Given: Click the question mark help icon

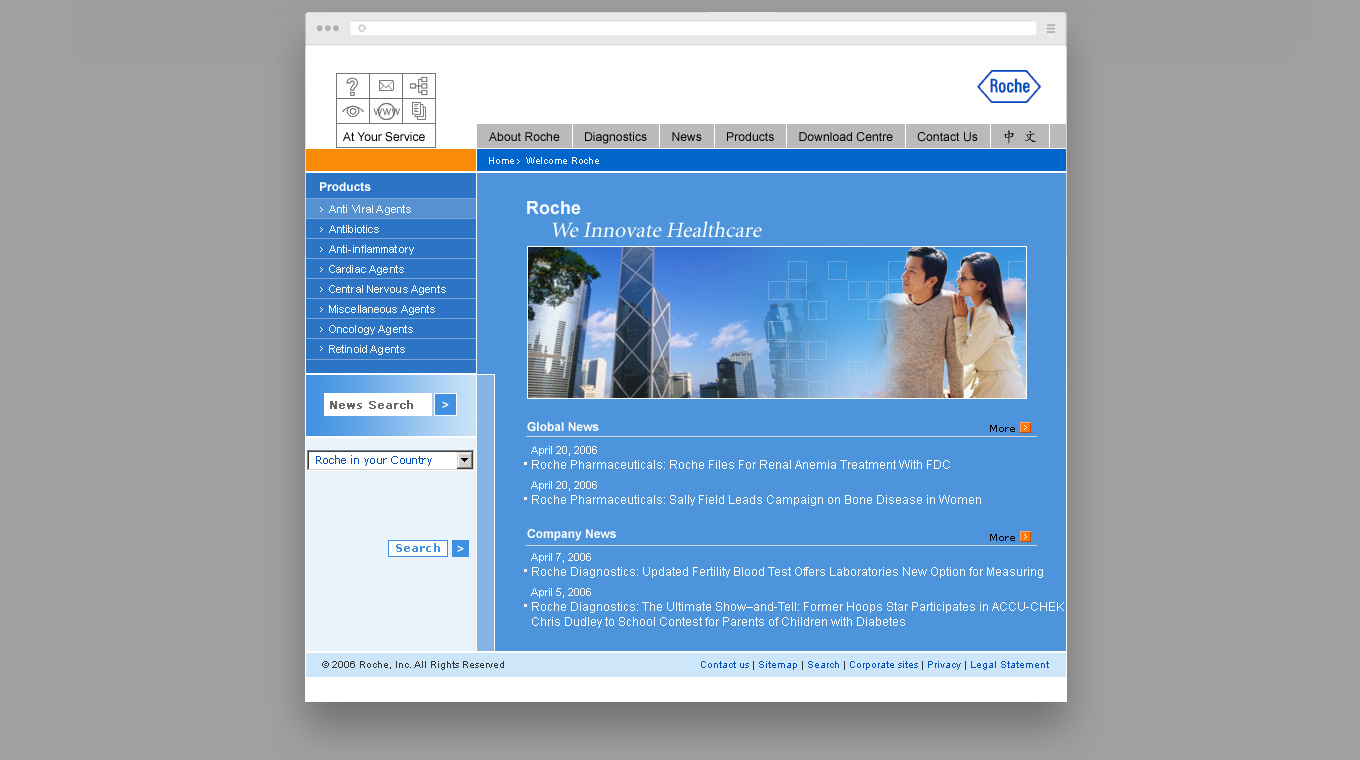Looking at the screenshot, I should [x=352, y=87].
